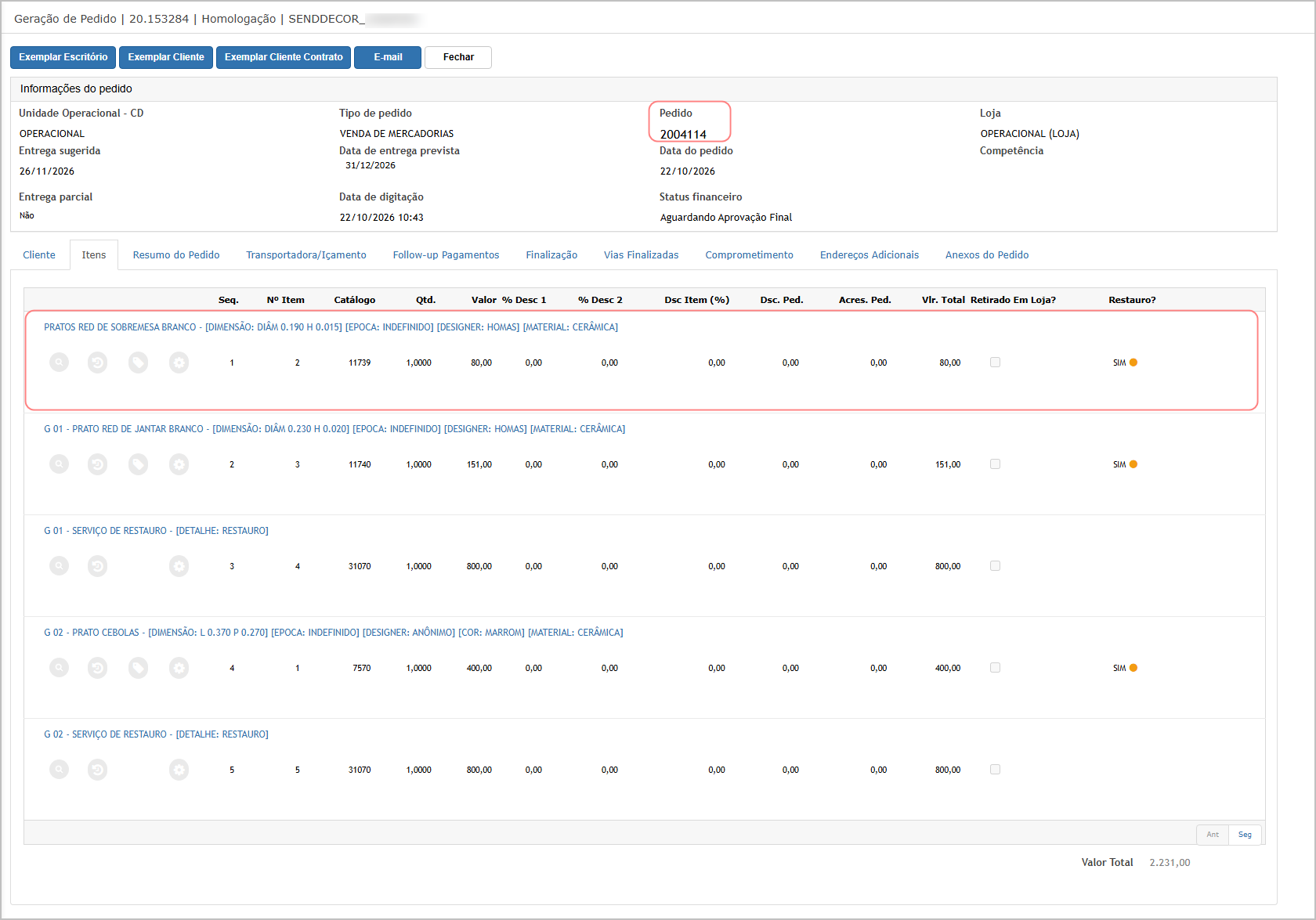Enable Retirado Em Loja checkbox for sequence 5
This screenshot has height=920, width=1316.
tap(995, 770)
